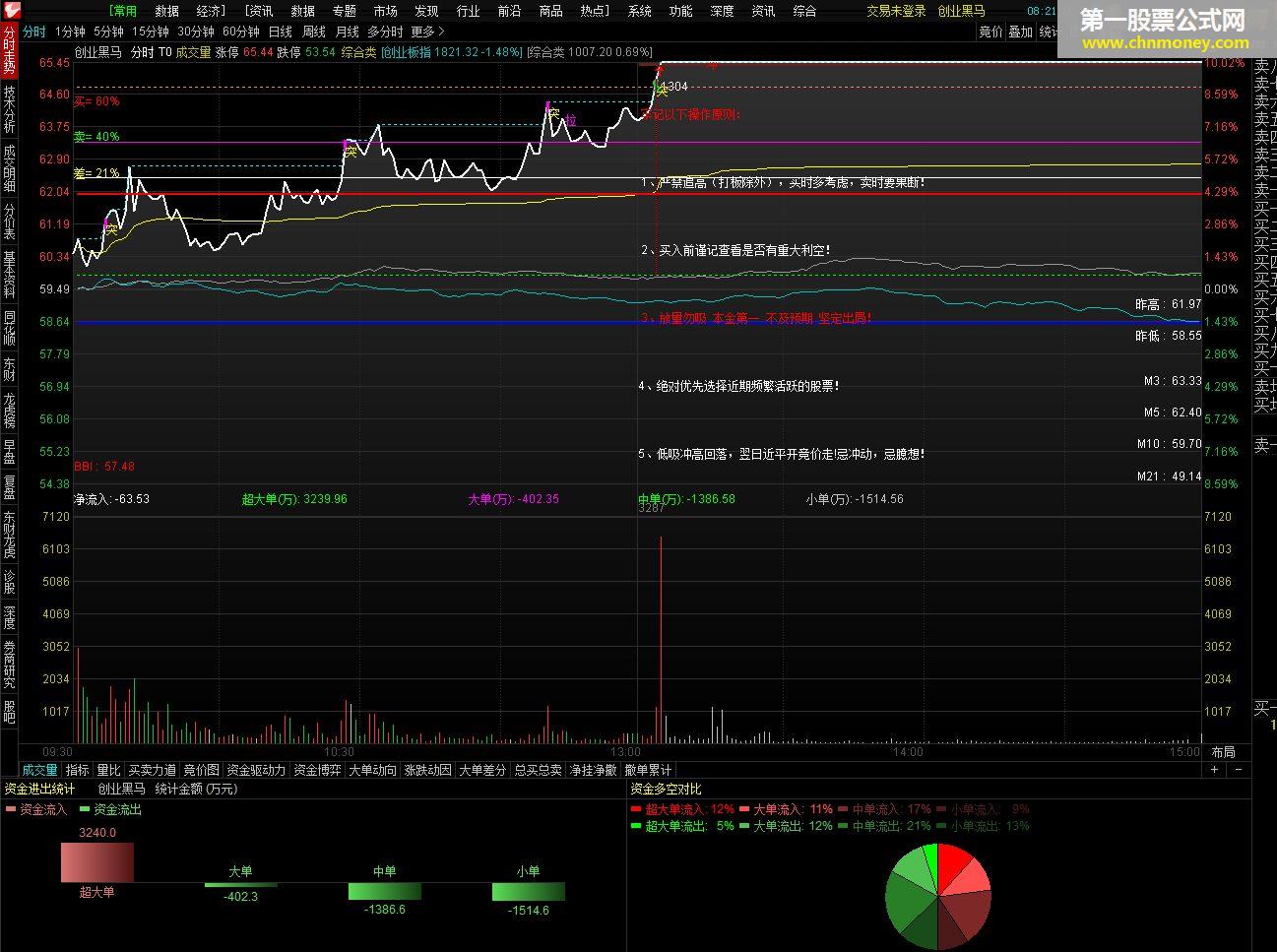Select the 资金驱动力 indicator tab

(x=256, y=770)
